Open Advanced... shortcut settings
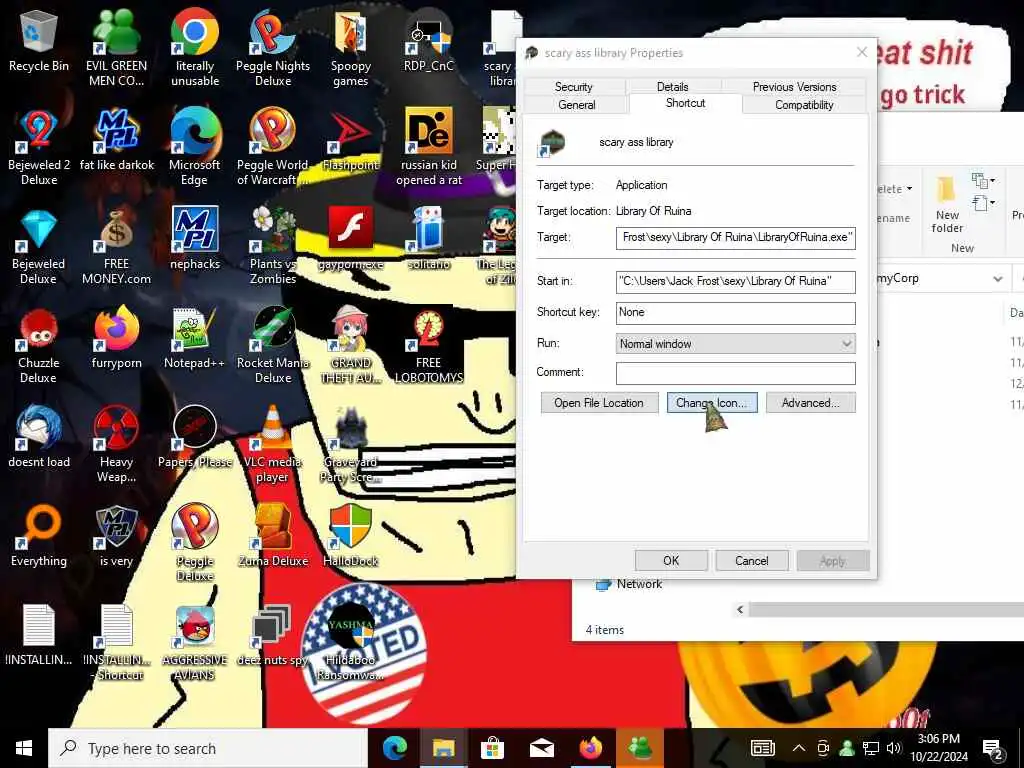1024x768 pixels. (810, 403)
